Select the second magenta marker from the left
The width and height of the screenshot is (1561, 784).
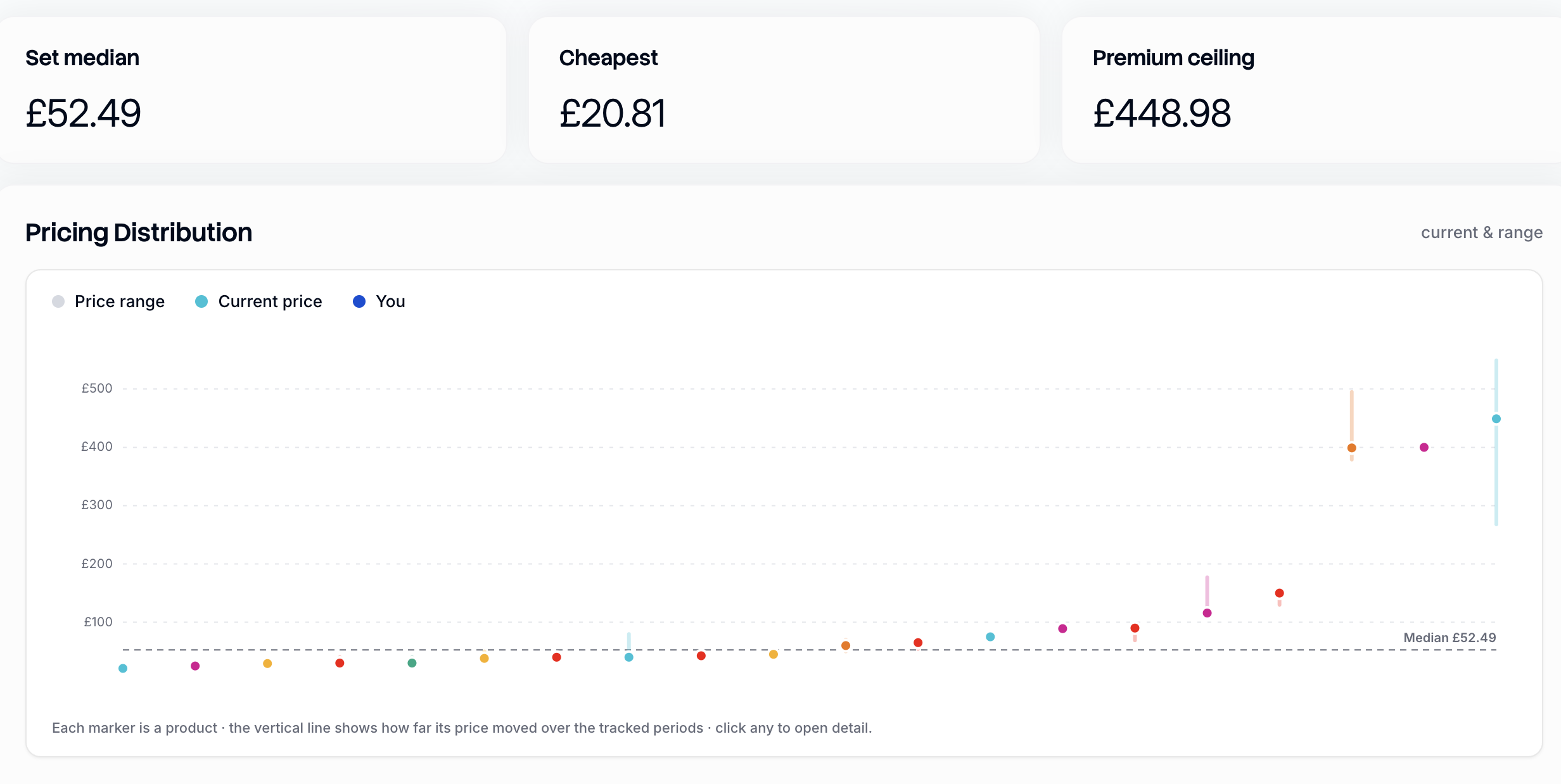(x=1062, y=628)
